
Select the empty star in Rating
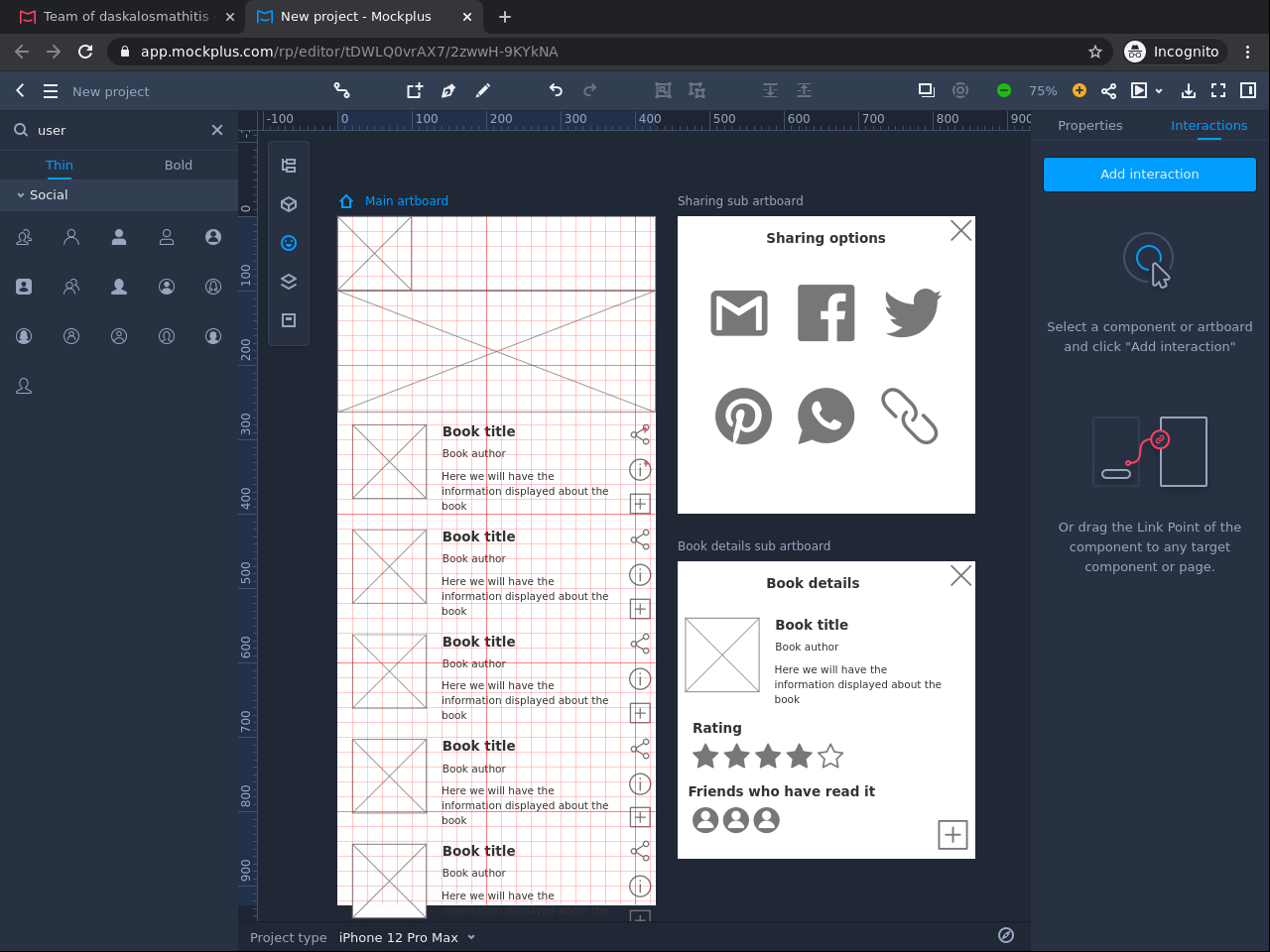tap(830, 757)
